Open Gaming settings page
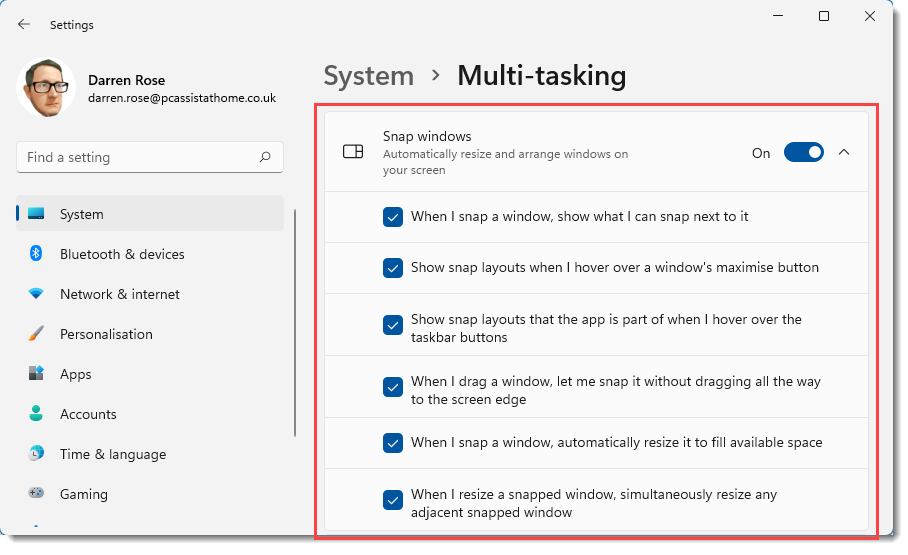The width and height of the screenshot is (908, 555). [x=150, y=494]
